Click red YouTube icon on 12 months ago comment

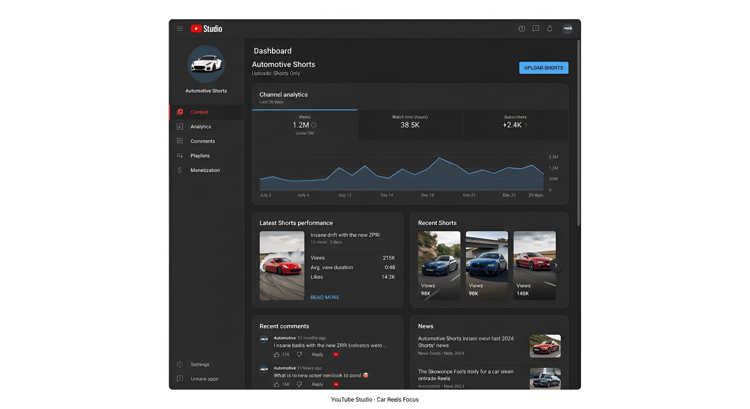coord(336,354)
